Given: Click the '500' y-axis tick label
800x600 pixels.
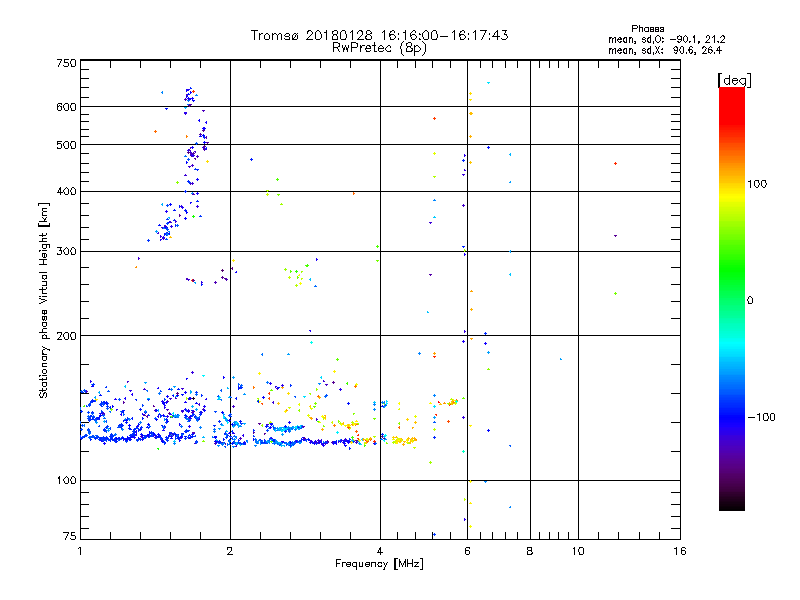Looking at the screenshot, I should [x=67, y=145].
